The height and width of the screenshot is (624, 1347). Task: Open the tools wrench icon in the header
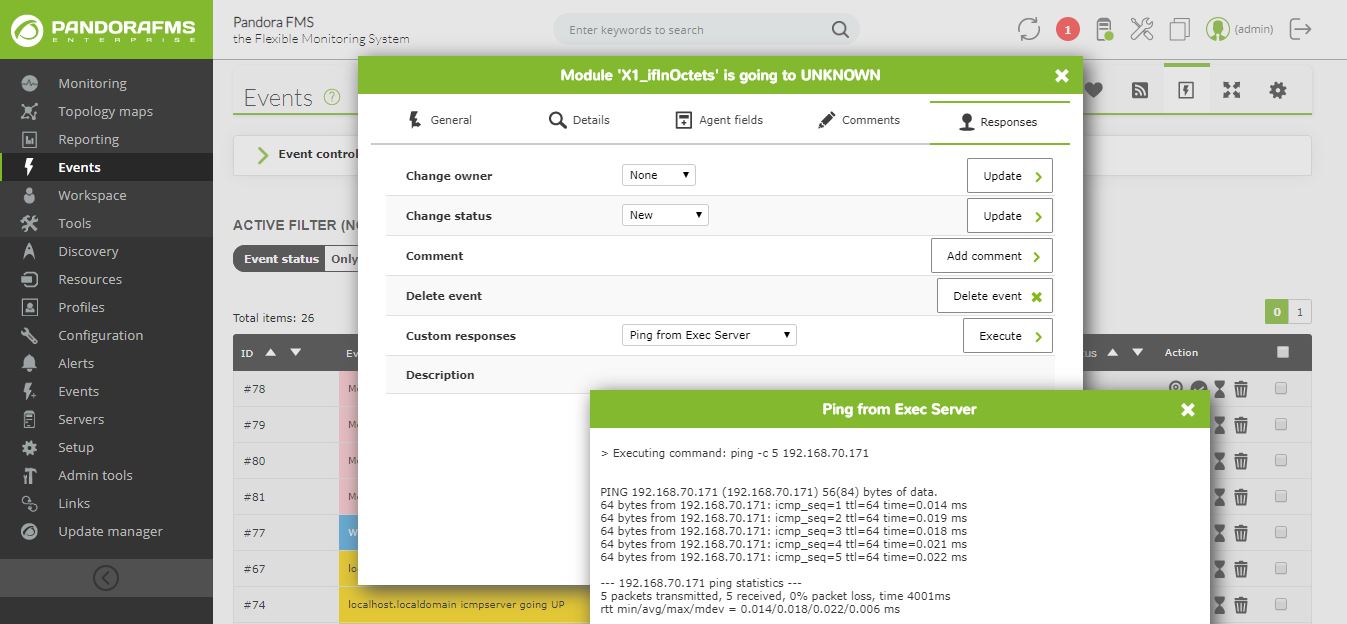[1142, 29]
